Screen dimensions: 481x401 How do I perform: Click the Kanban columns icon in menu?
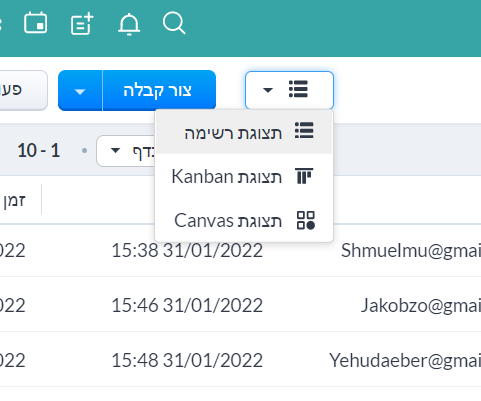(304, 176)
